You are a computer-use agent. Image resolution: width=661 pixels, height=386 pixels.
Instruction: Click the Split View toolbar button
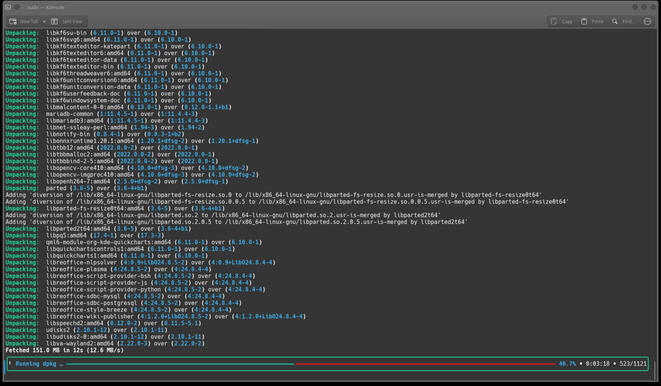(x=67, y=21)
